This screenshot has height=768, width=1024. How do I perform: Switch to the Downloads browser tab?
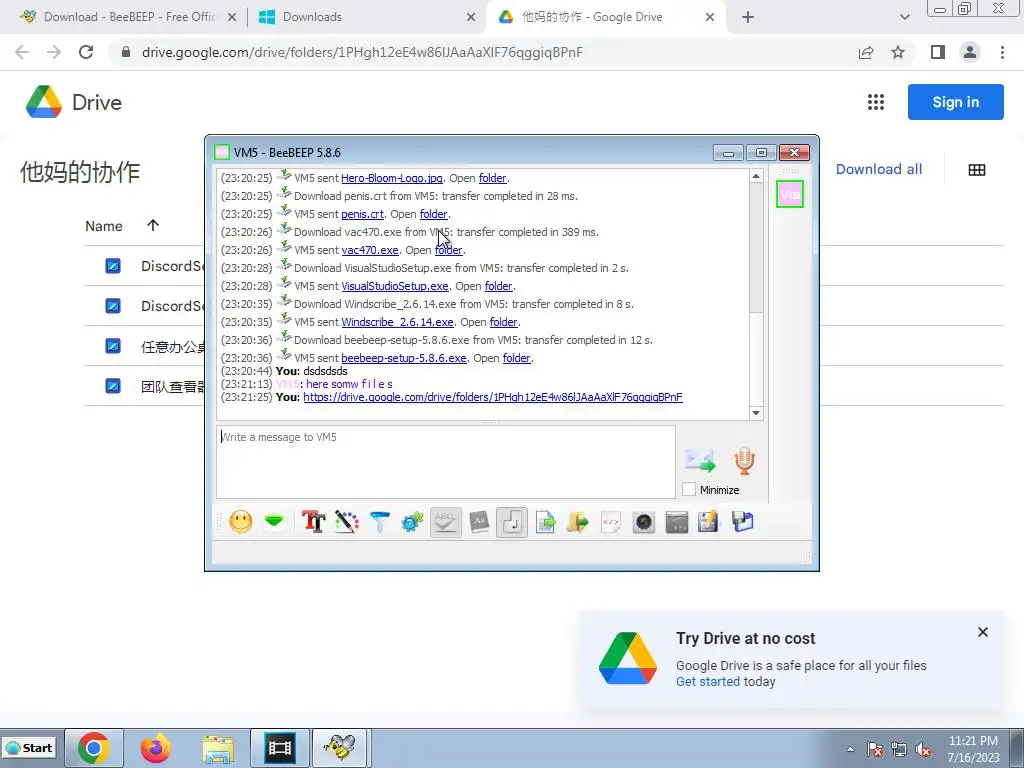[367, 17]
